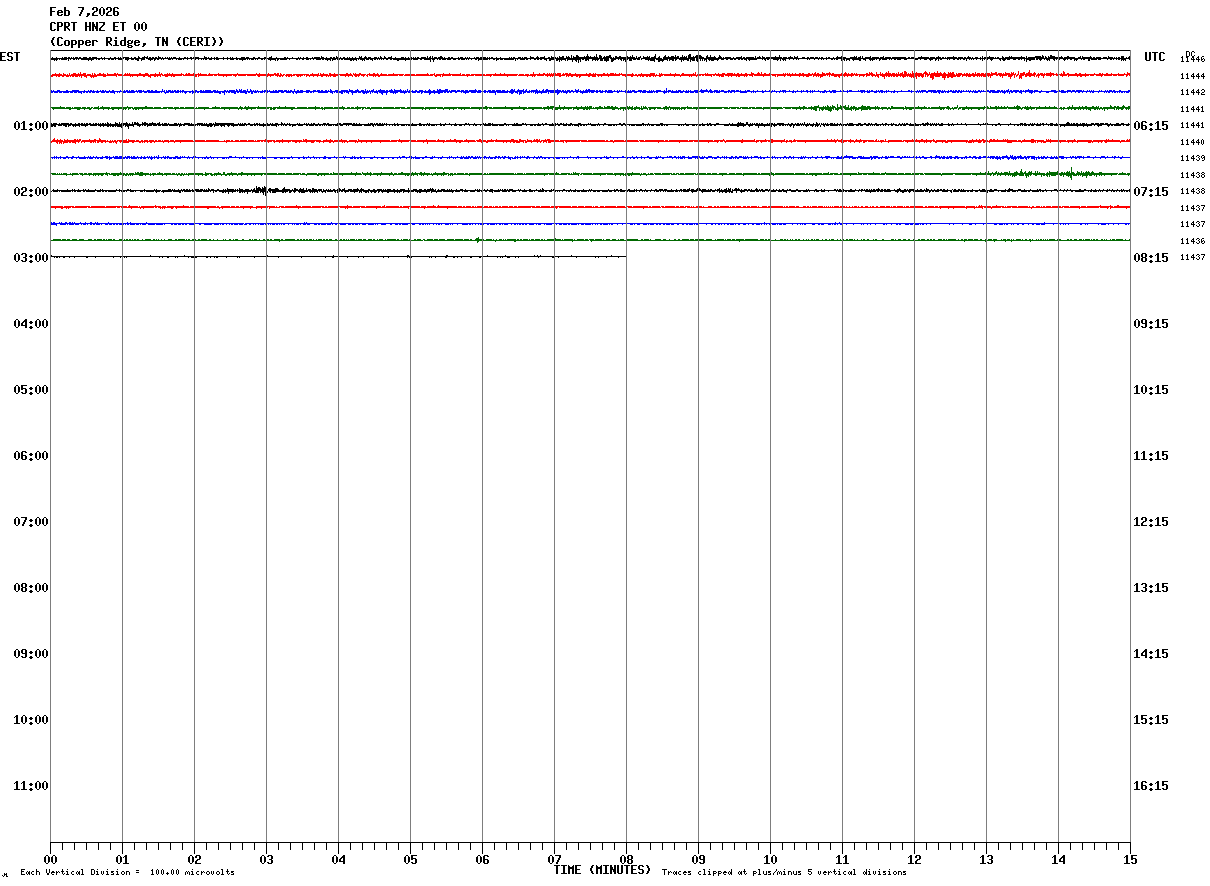Select the 07:00 EST time label
The width and height of the screenshot is (1210, 886).
(31, 522)
